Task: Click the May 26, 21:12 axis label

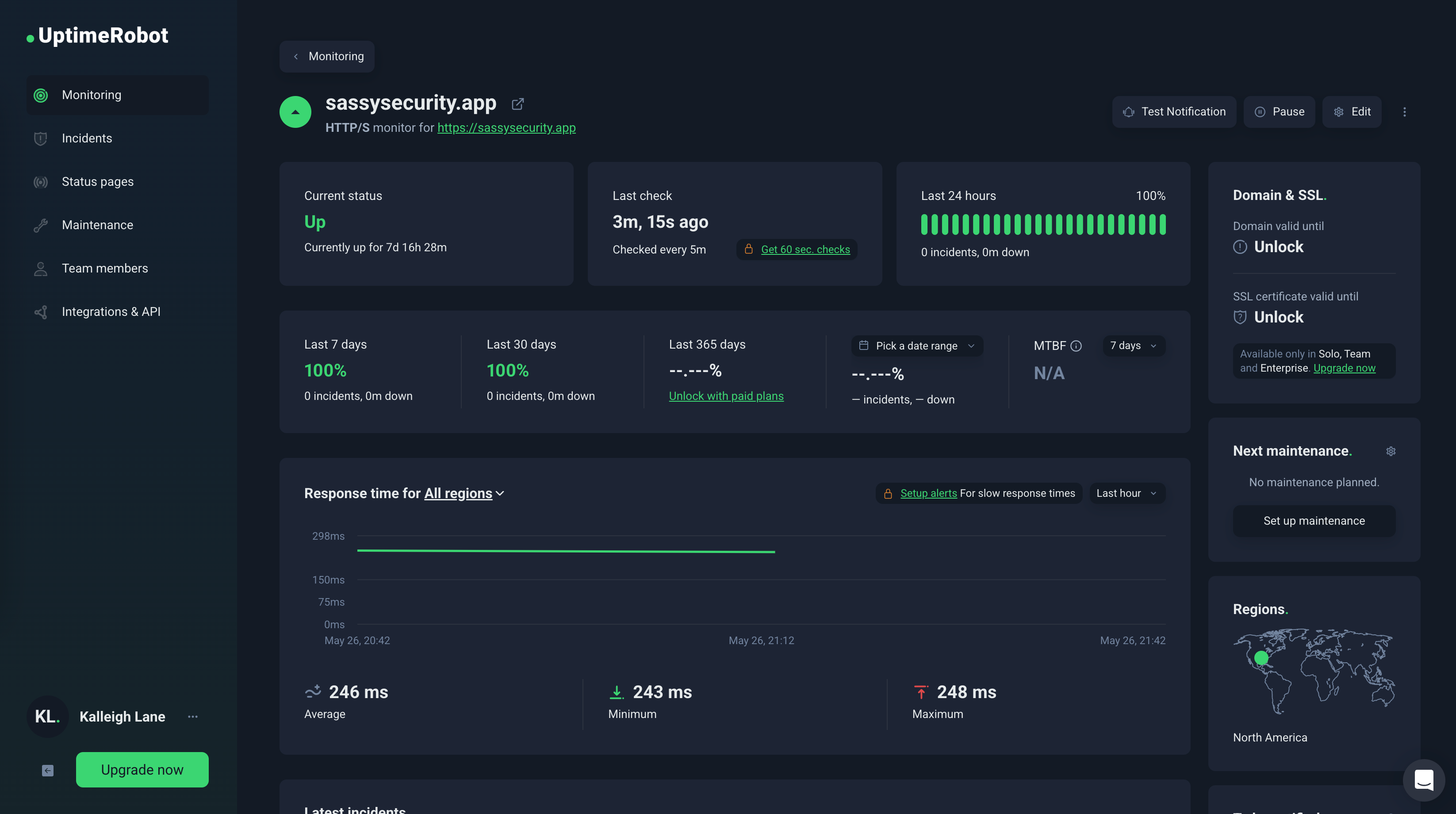Action: coord(761,641)
